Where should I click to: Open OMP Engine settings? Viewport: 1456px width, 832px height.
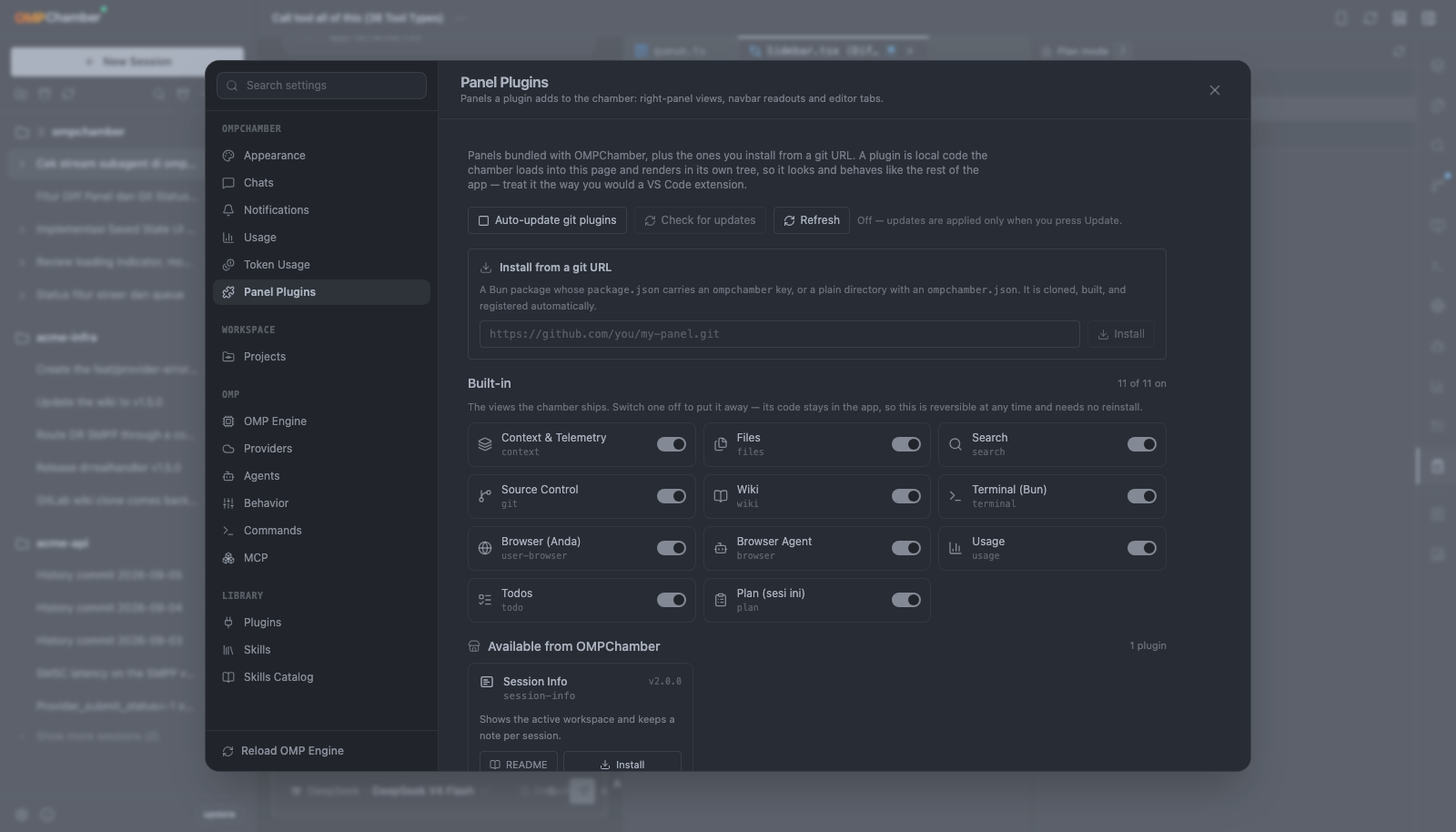[321, 421]
